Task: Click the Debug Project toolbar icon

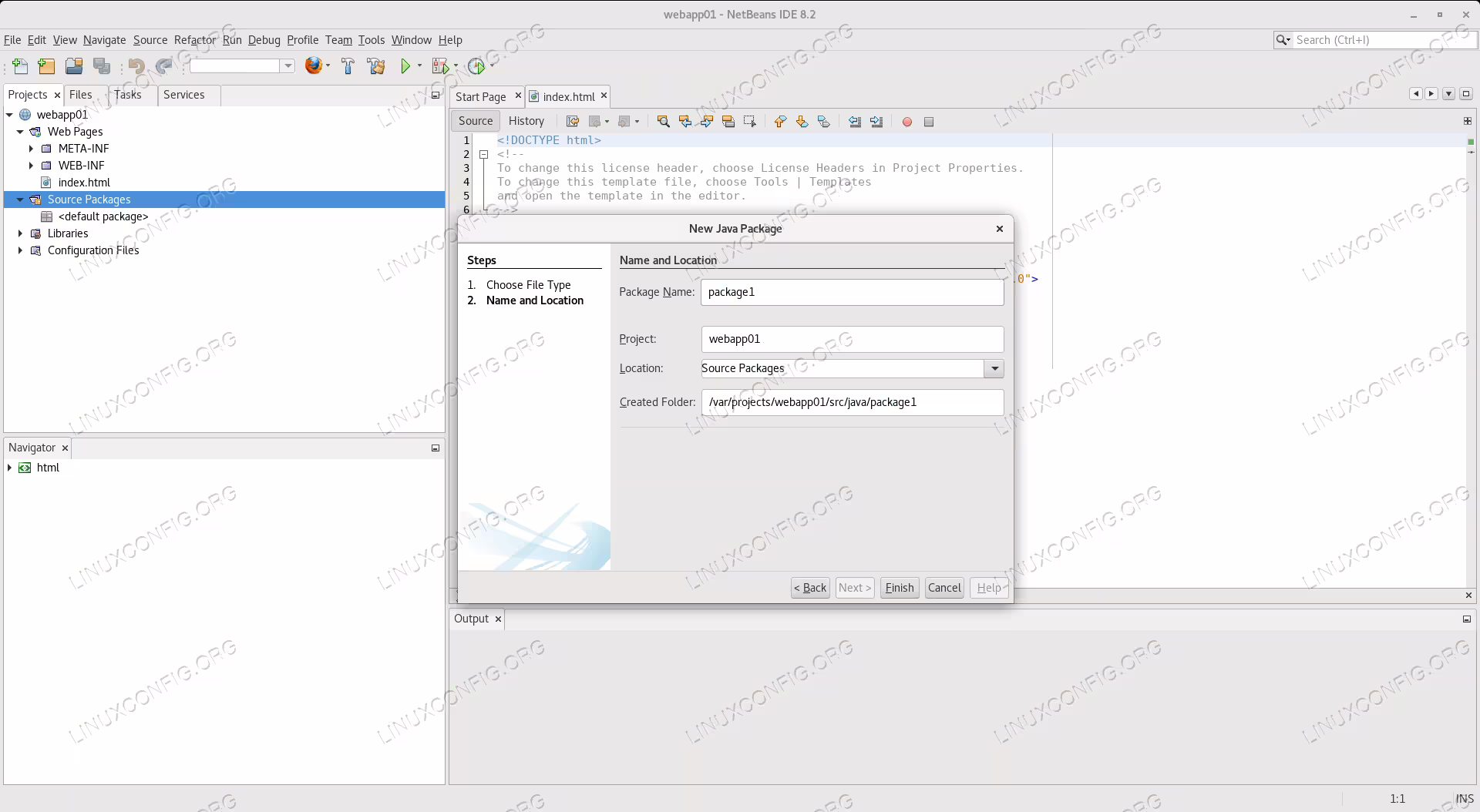Action: [x=440, y=66]
